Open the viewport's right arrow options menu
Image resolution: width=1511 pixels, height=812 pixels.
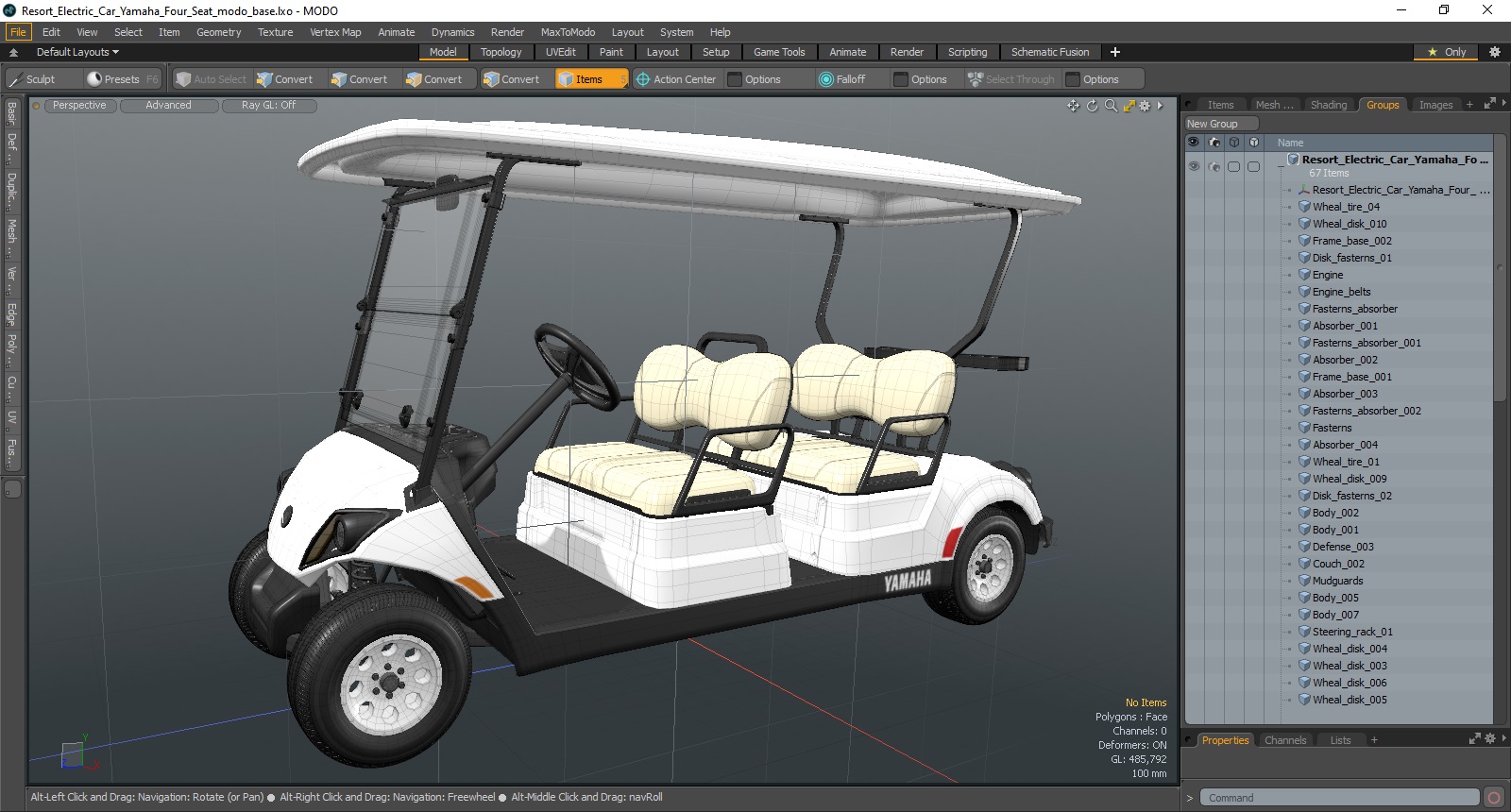tap(1160, 106)
